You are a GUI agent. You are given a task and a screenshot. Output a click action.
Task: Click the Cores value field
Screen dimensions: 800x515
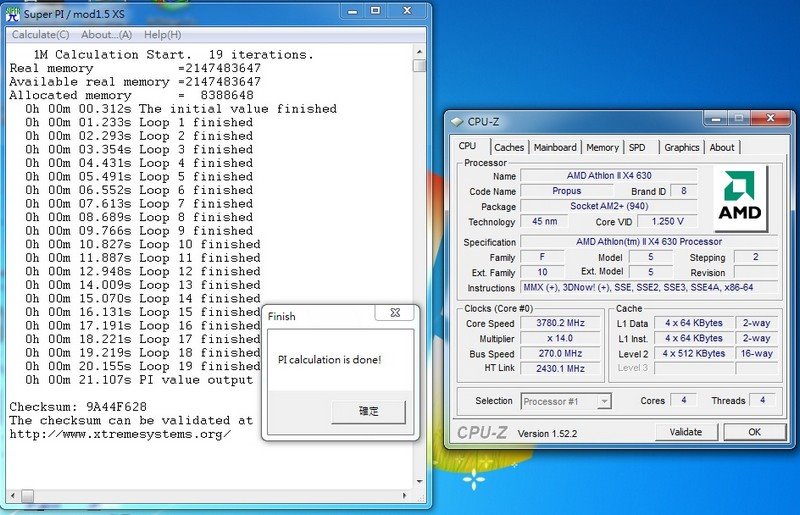coord(683,401)
